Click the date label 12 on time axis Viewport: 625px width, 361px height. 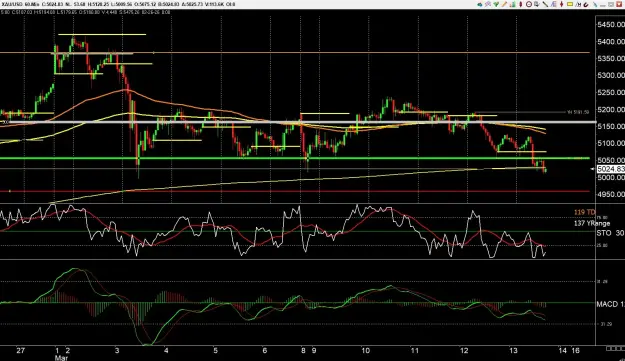464,351
